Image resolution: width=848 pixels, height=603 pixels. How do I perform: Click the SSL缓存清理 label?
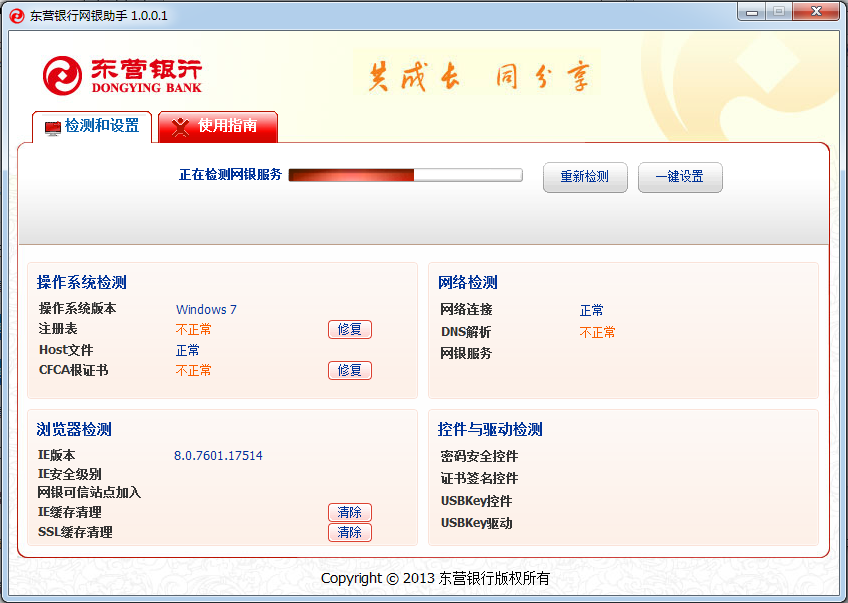[x=75, y=532]
